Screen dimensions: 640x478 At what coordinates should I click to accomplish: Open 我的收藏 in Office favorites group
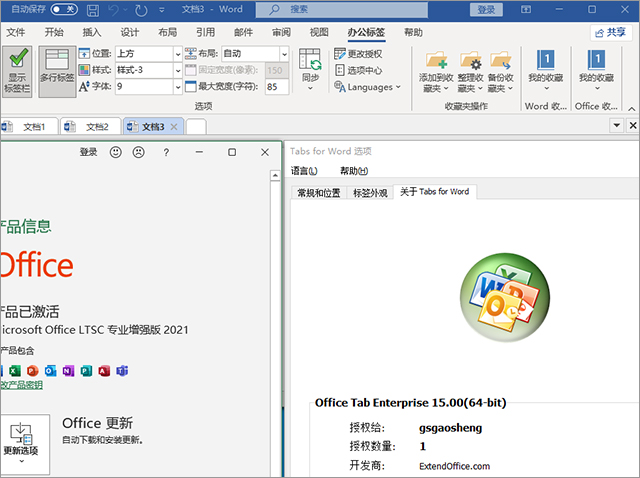[596, 70]
